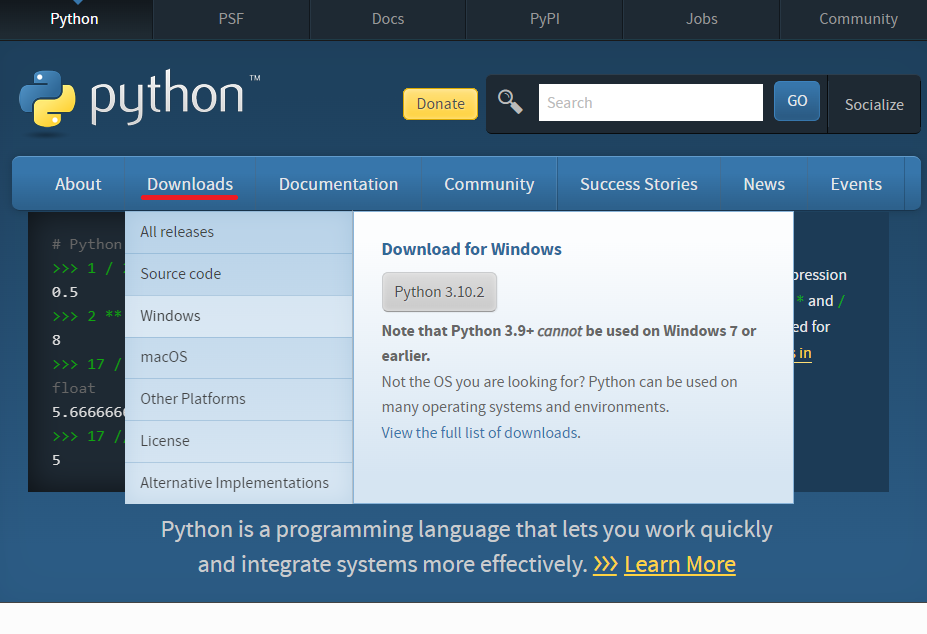Focus the Search input field
The image size is (927, 634).
tap(651, 102)
